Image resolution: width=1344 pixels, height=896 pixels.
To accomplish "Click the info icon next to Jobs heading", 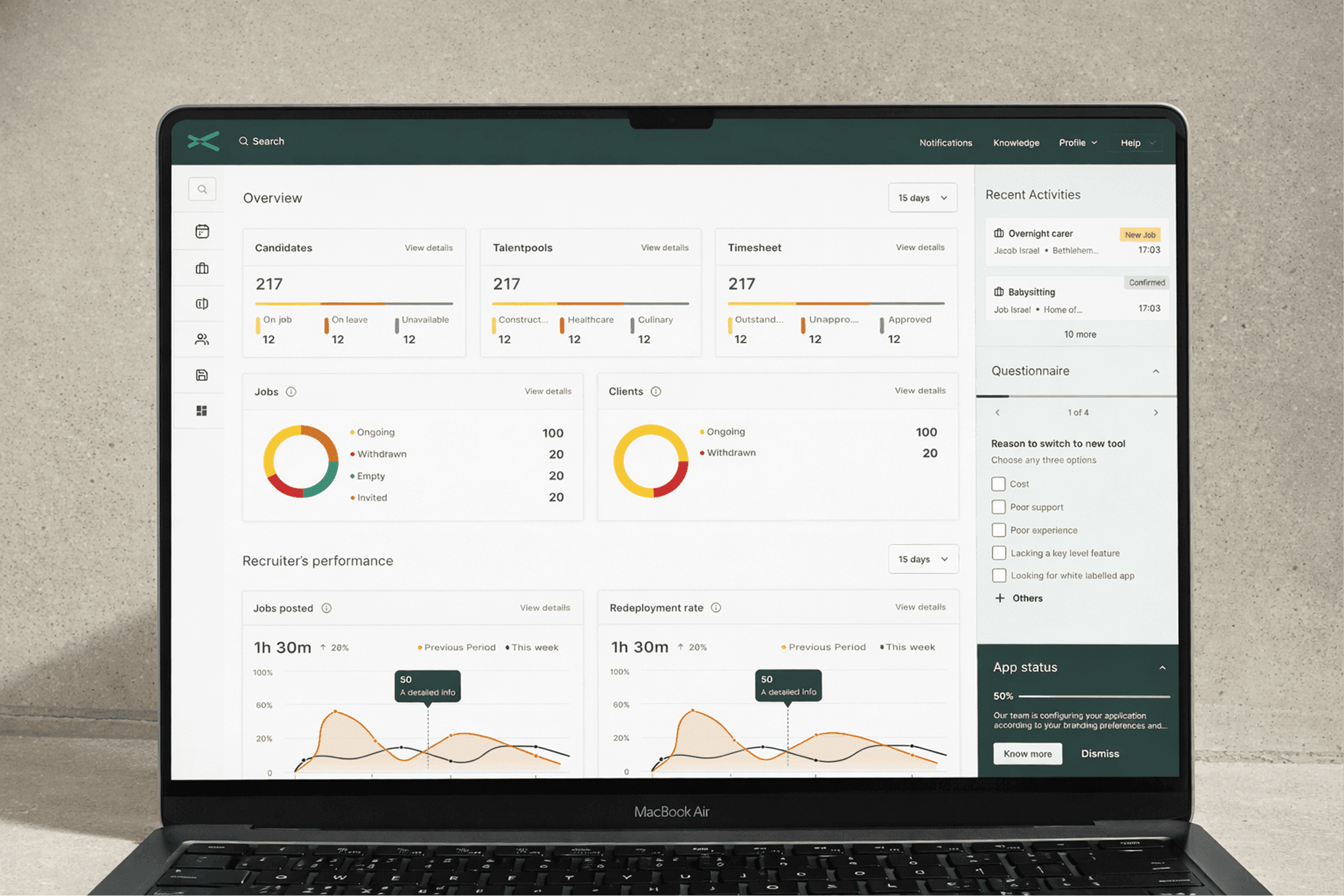I will pyautogui.click(x=291, y=391).
